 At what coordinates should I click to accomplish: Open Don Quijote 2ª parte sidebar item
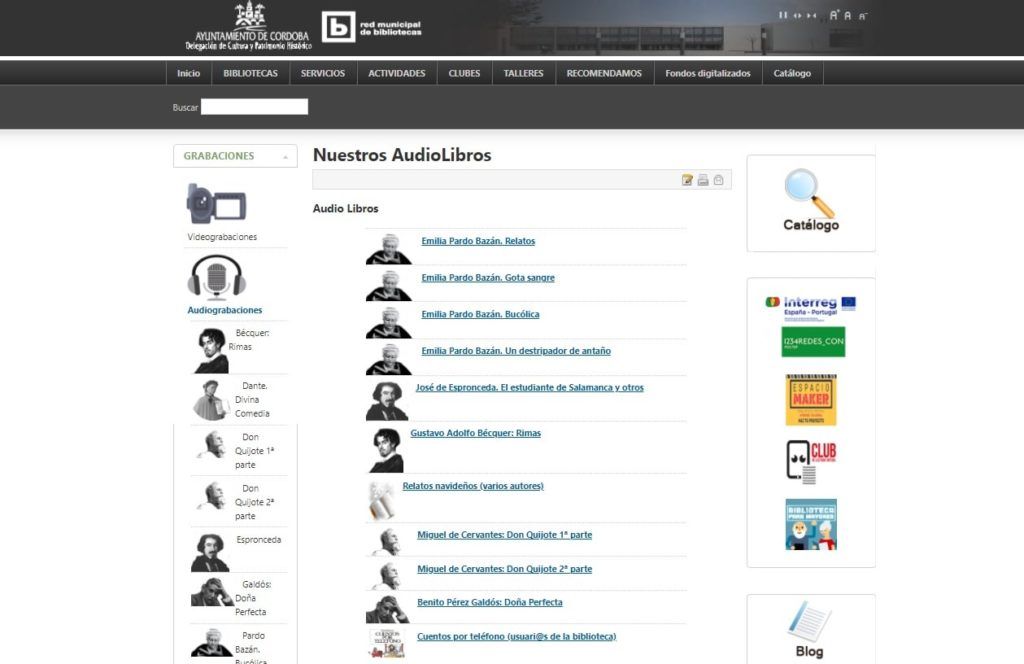254,502
